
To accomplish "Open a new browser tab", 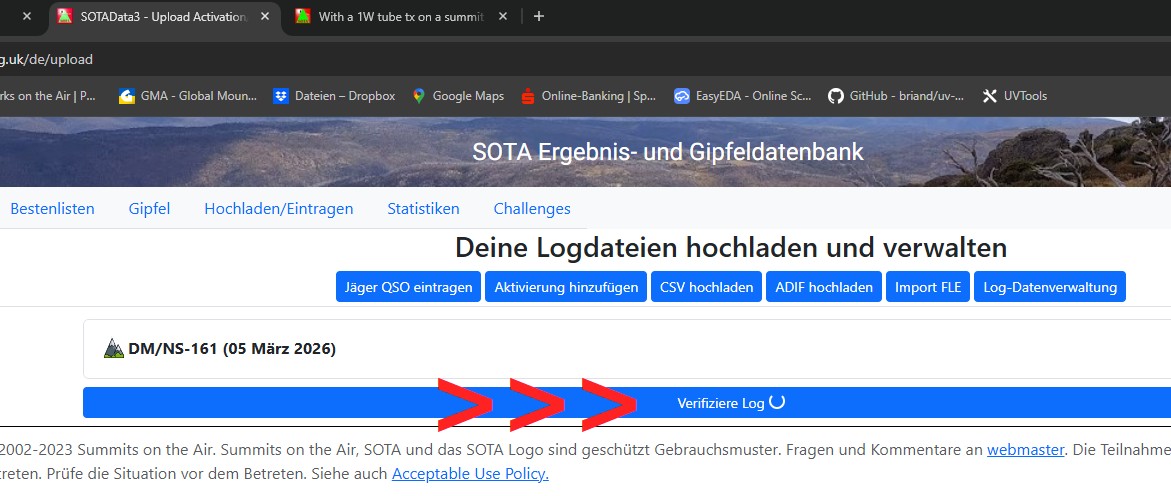I will 539,16.
